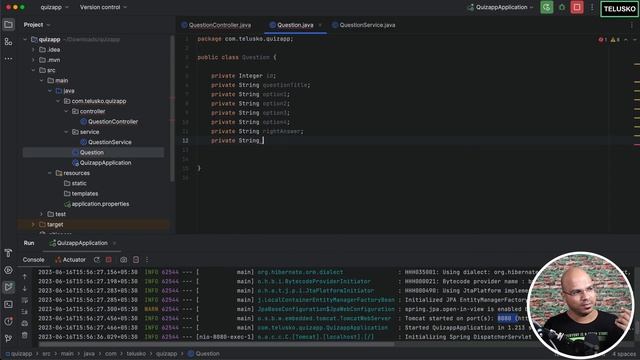Open the Project view dropdown

coord(37,25)
